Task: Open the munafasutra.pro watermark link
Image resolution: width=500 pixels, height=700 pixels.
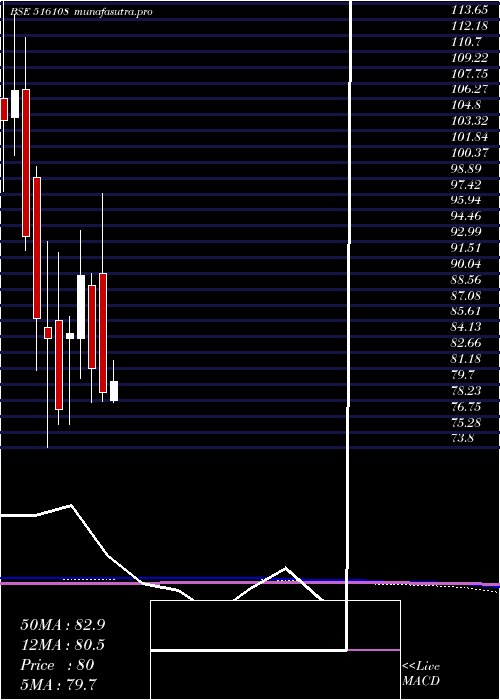Action: 114,12
